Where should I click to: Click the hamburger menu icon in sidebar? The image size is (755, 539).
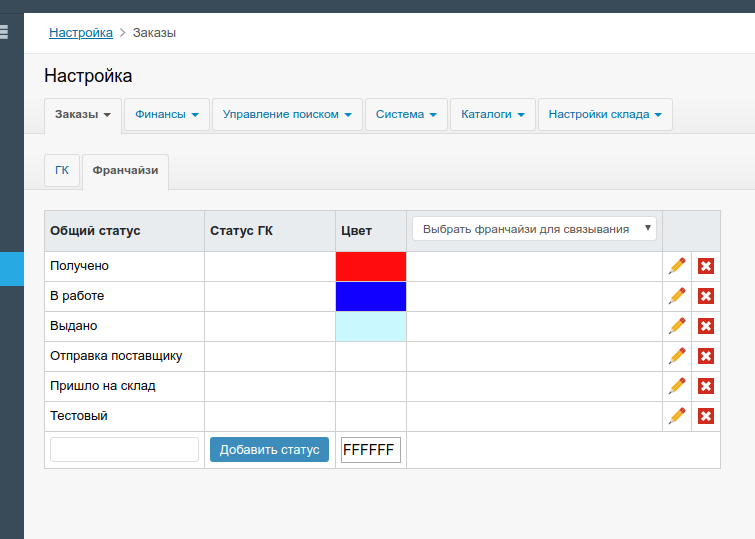(x=4, y=32)
